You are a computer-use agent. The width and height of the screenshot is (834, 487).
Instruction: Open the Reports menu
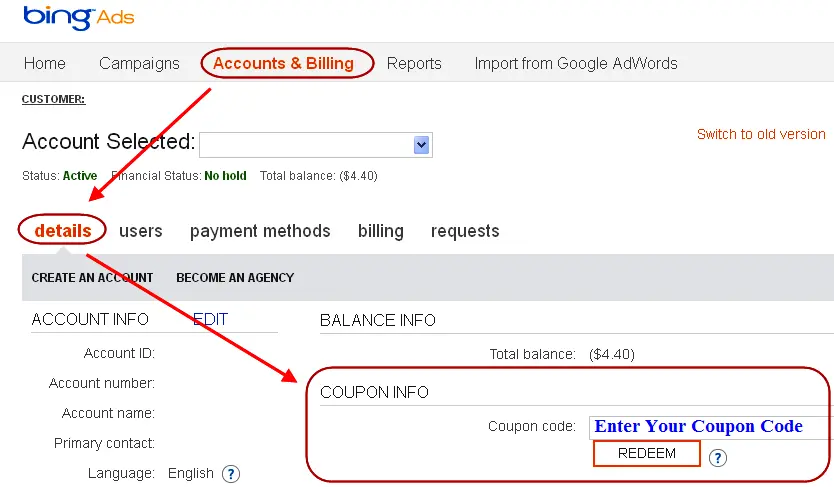pyautogui.click(x=414, y=63)
